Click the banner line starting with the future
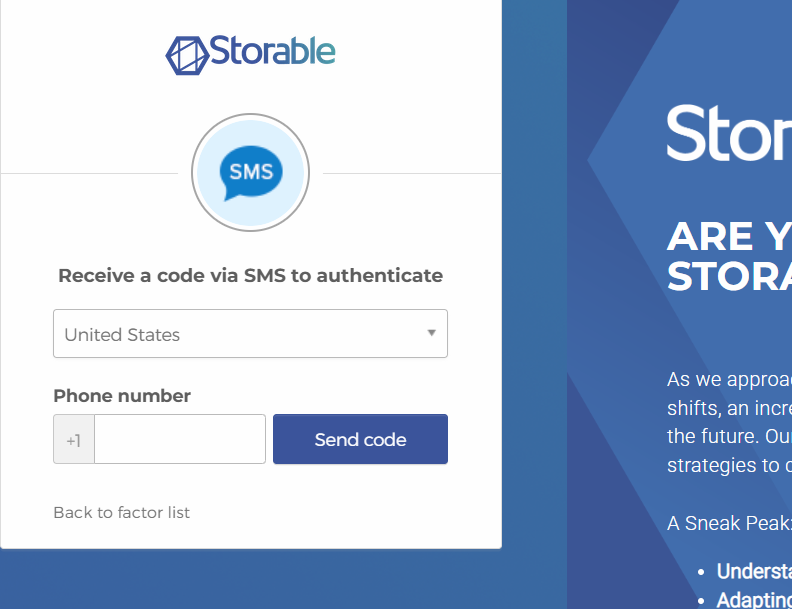The width and height of the screenshot is (792, 609). tap(729, 436)
